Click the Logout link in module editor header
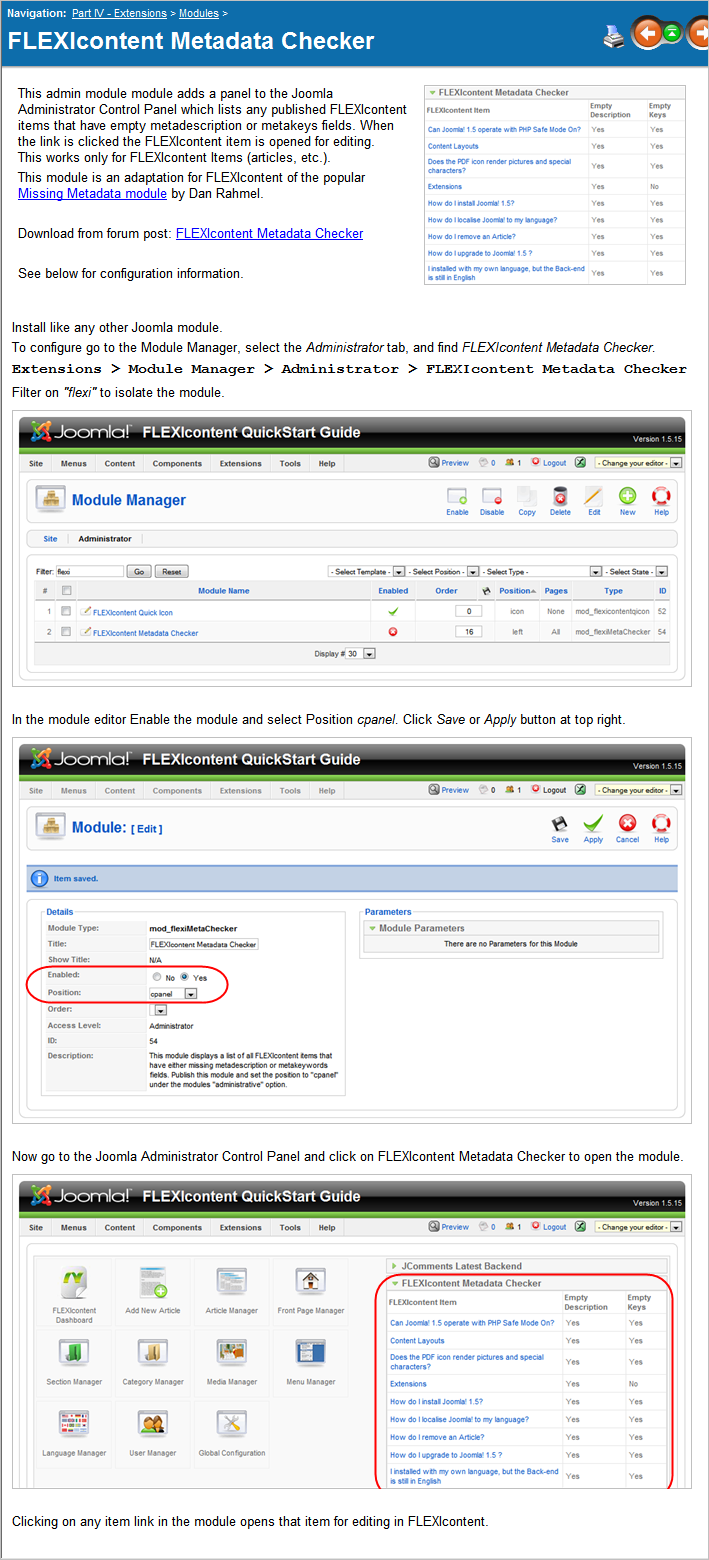 tap(554, 790)
